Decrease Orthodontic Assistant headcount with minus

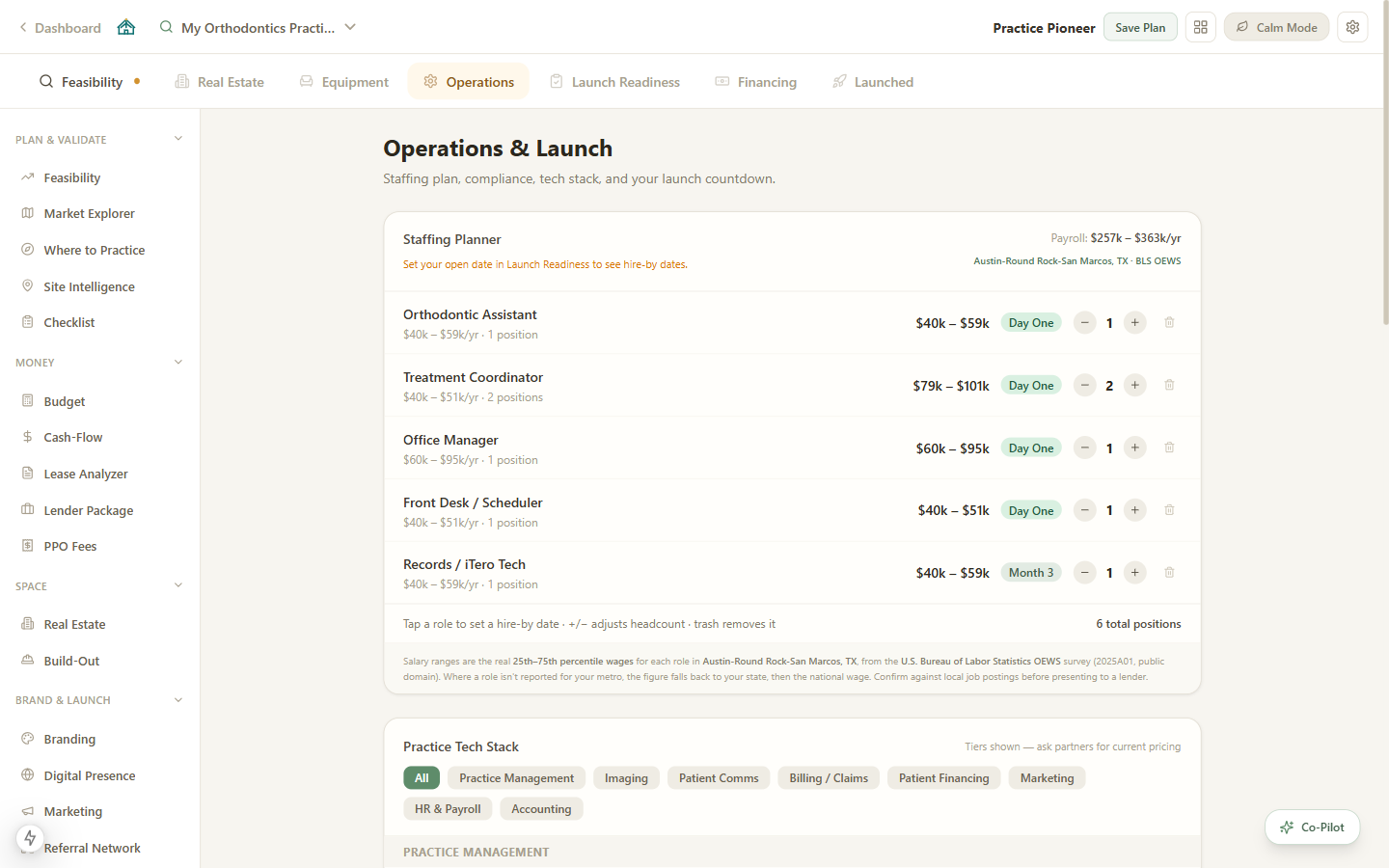tap(1085, 323)
